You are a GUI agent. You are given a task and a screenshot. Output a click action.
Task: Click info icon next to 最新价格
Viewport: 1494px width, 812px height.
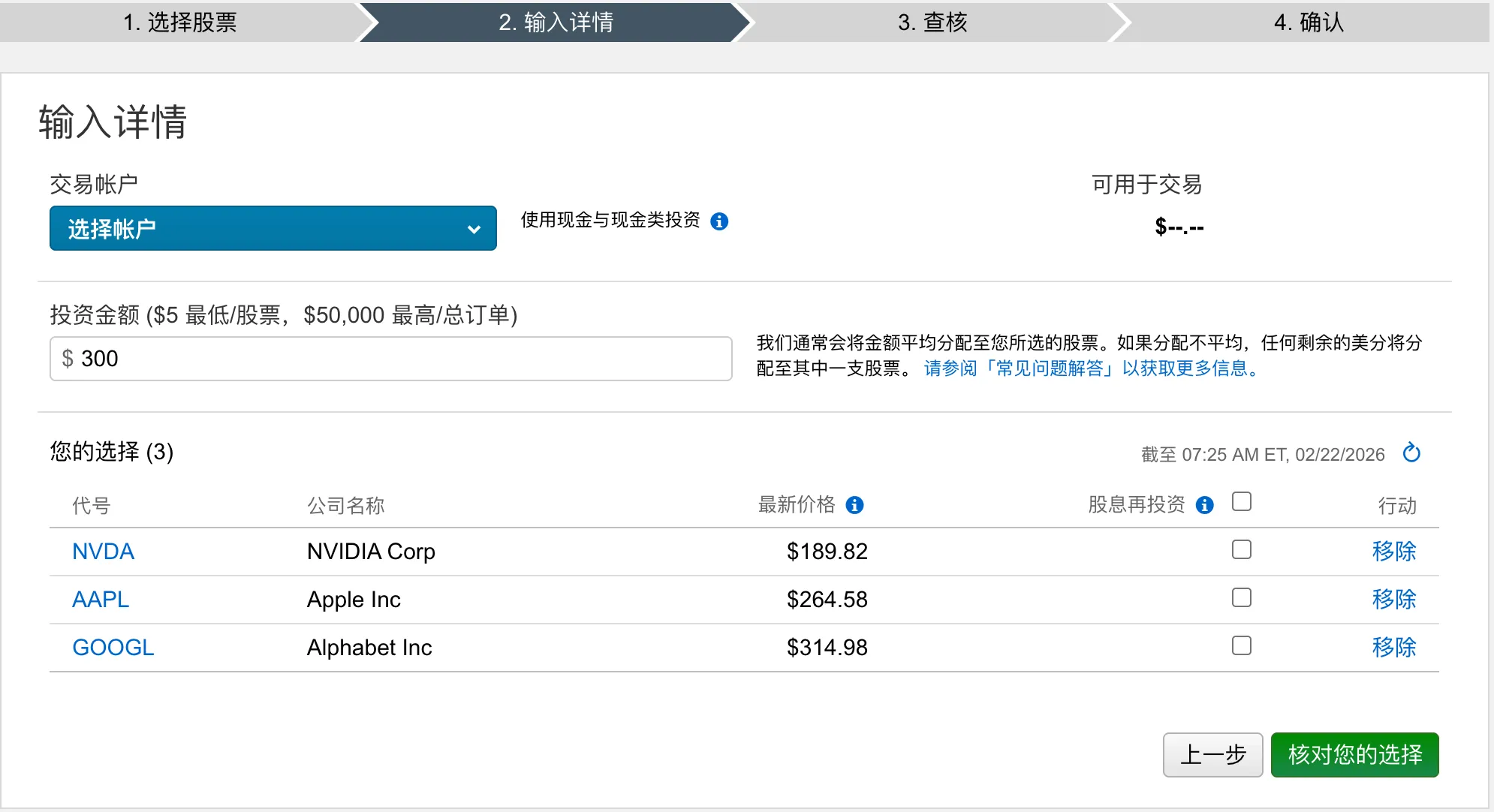(x=854, y=505)
